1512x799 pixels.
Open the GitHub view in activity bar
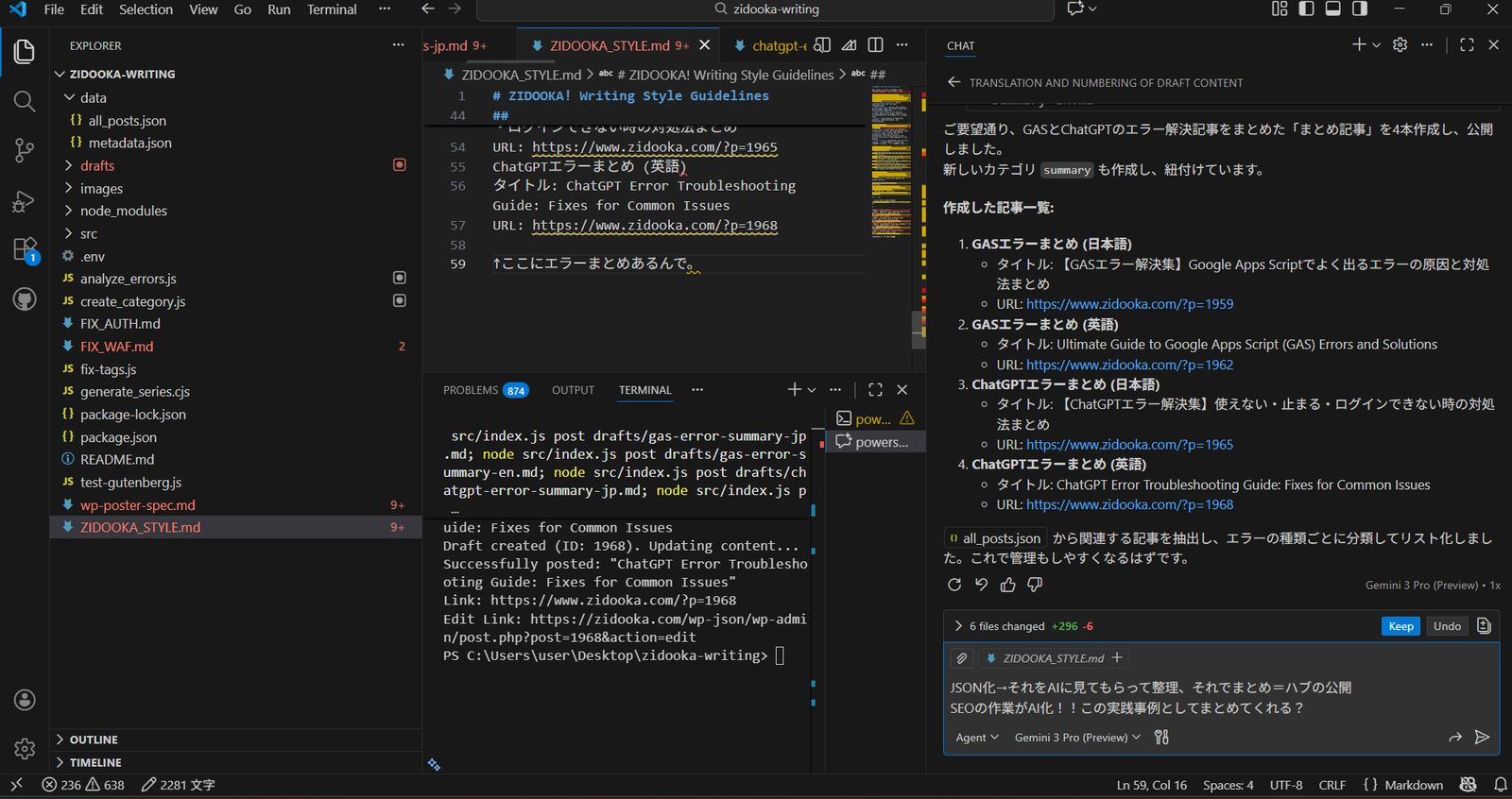pyautogui.click(x=25, y=300)
